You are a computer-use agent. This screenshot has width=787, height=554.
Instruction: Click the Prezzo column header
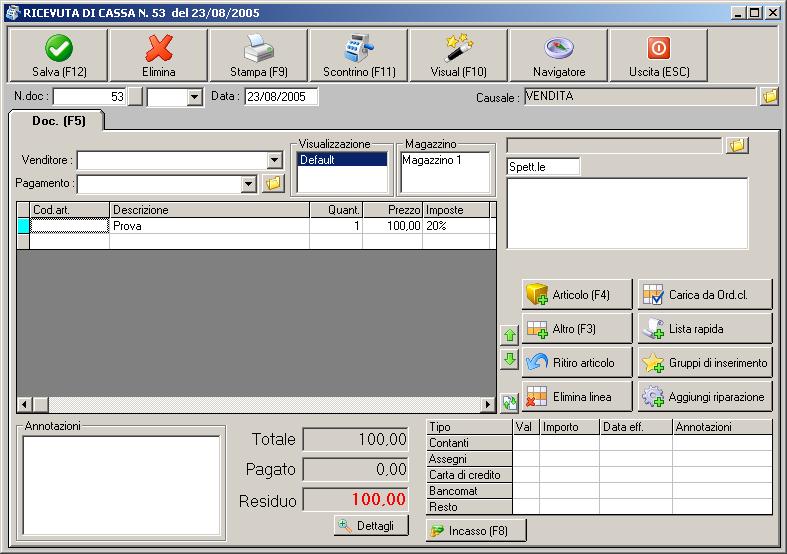[x=392, y=210]
